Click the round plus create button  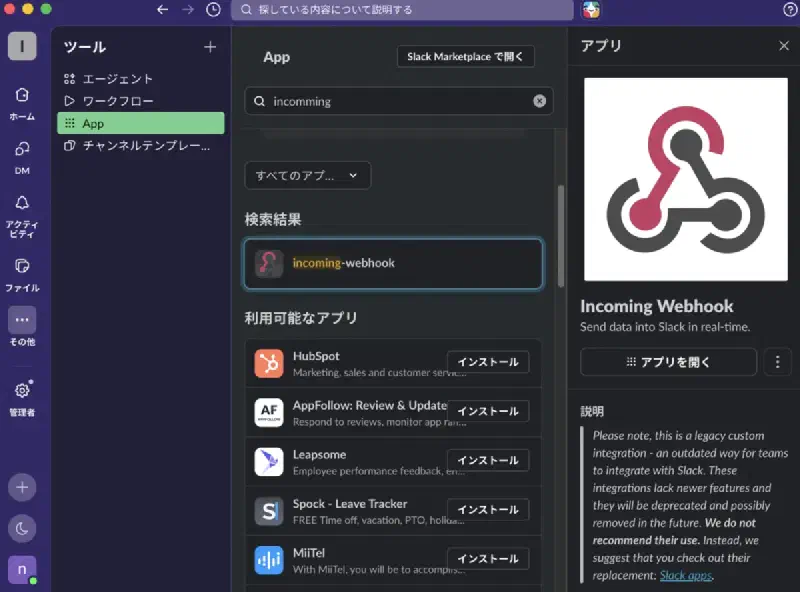point(22,487)
